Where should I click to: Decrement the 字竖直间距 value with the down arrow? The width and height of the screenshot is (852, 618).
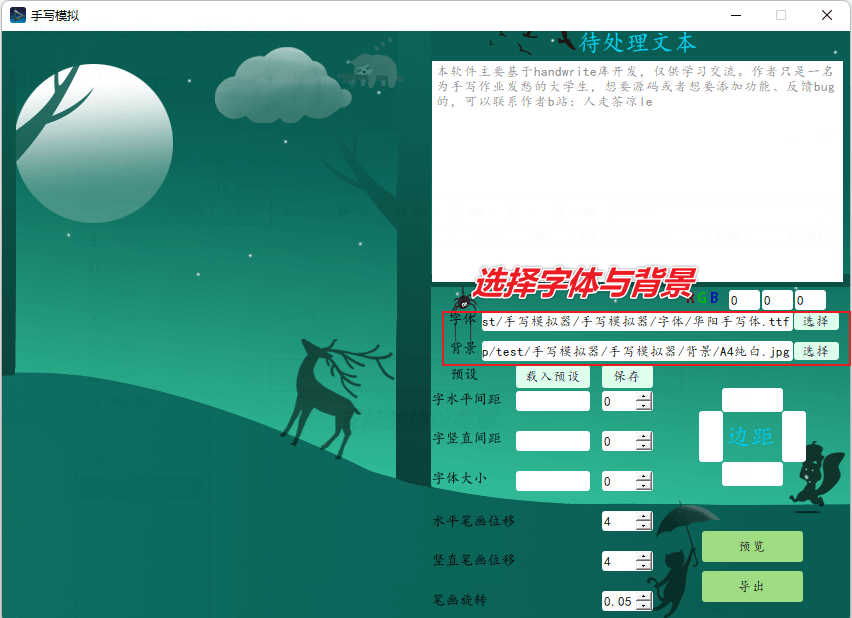coord(644,444)
